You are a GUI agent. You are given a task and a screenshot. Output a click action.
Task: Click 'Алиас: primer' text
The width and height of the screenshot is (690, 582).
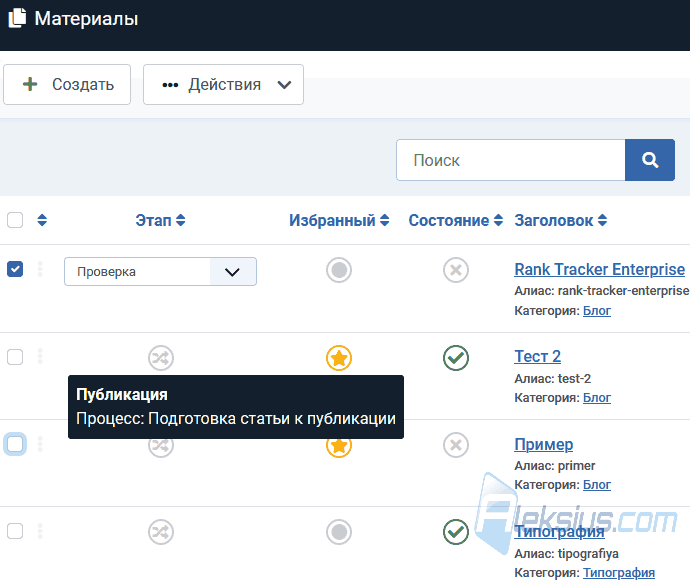[x=554, y=465]
